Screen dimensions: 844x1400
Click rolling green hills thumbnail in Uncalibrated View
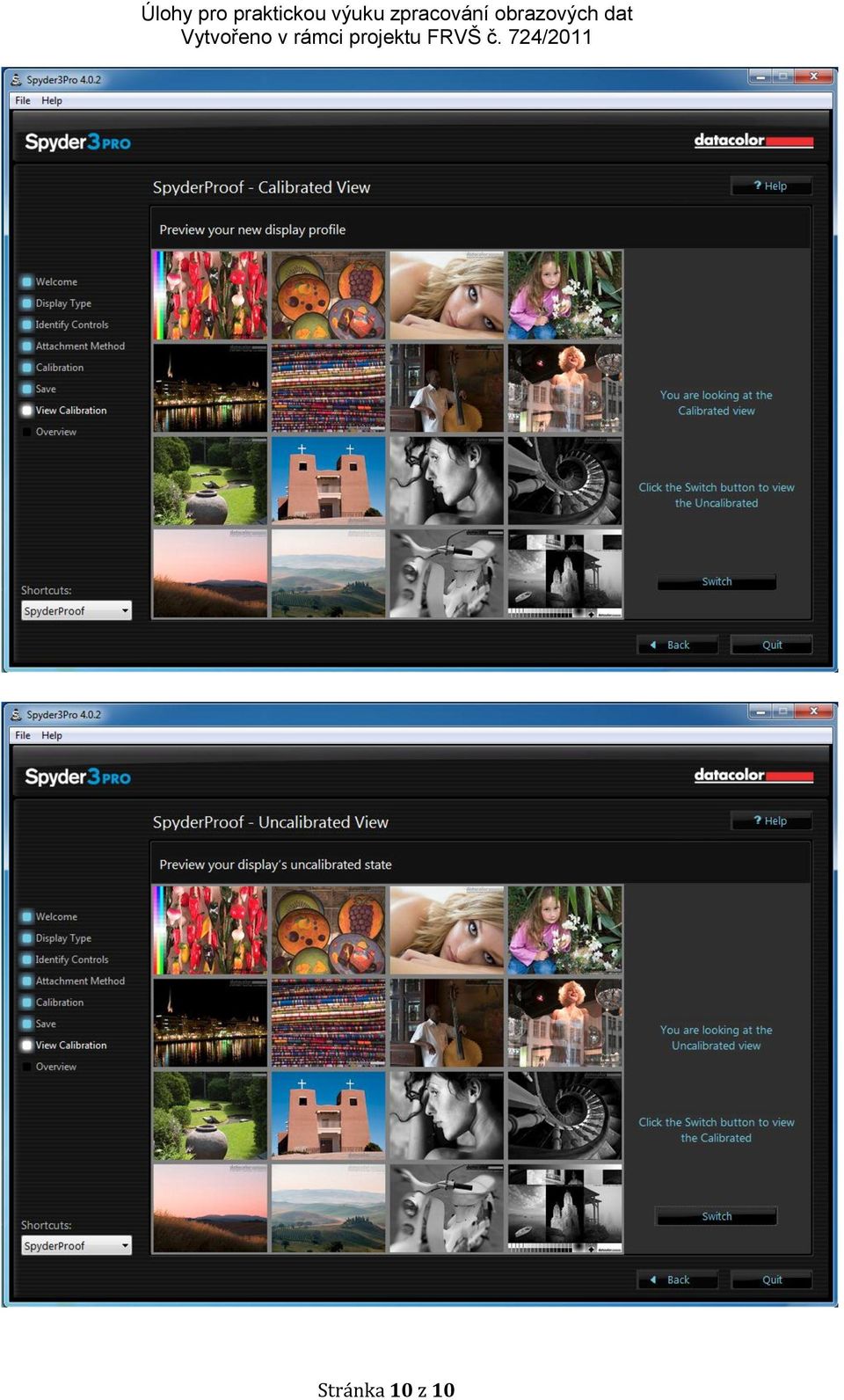[x=328, y=1208]
